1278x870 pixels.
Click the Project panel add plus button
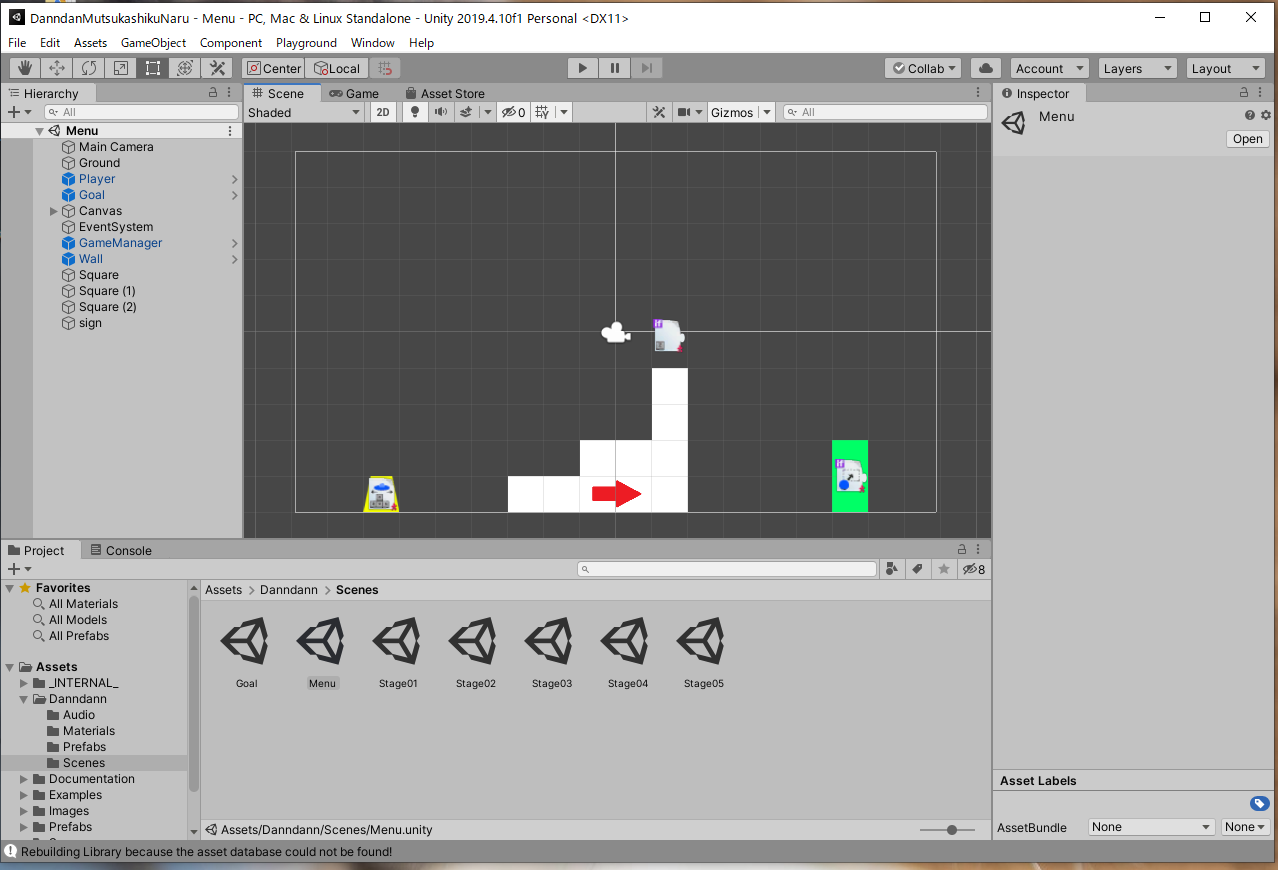pos(14,569)
